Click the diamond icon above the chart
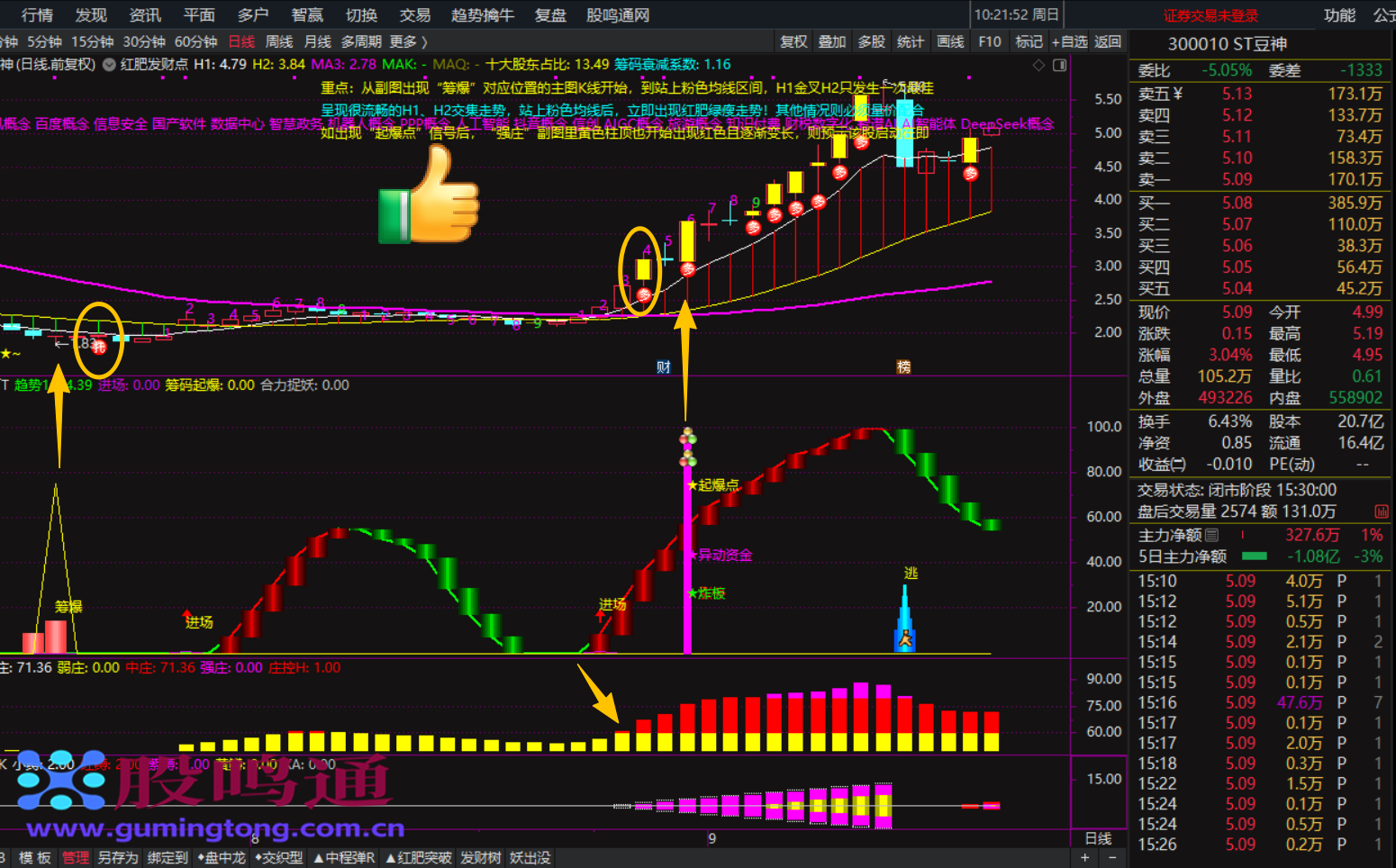The height and width of the screenshot is (868, 1396). coord(1038,65)
